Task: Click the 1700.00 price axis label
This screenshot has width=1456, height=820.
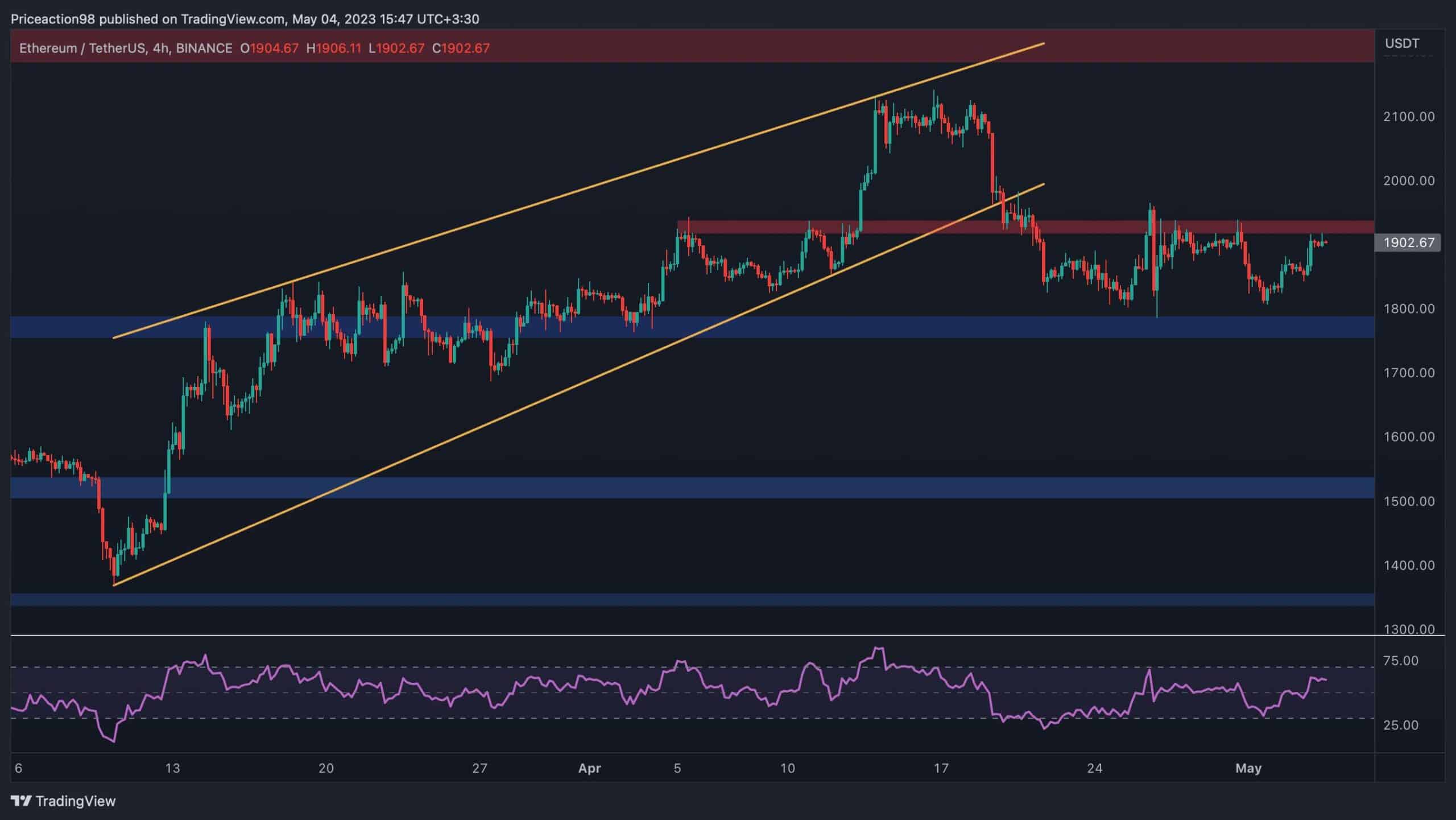Action: click(1409, 373)
